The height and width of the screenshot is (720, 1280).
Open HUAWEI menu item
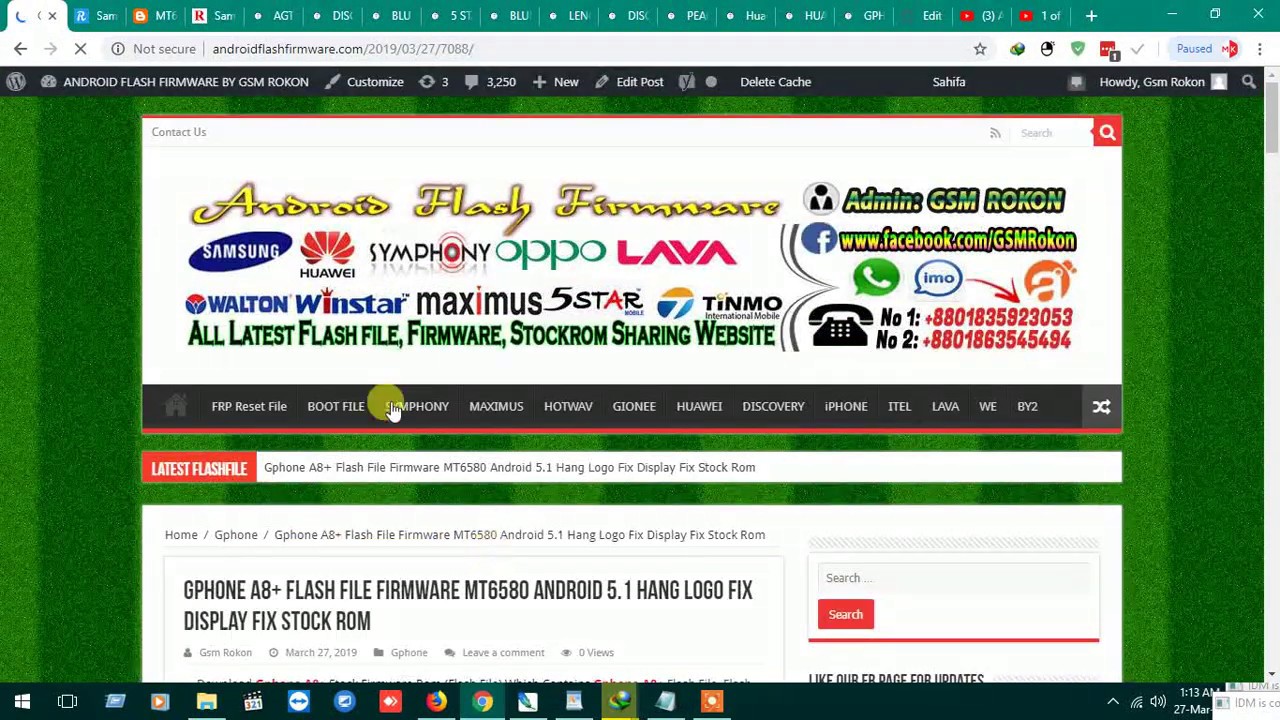pyautogui.click(x=699, y=406)
